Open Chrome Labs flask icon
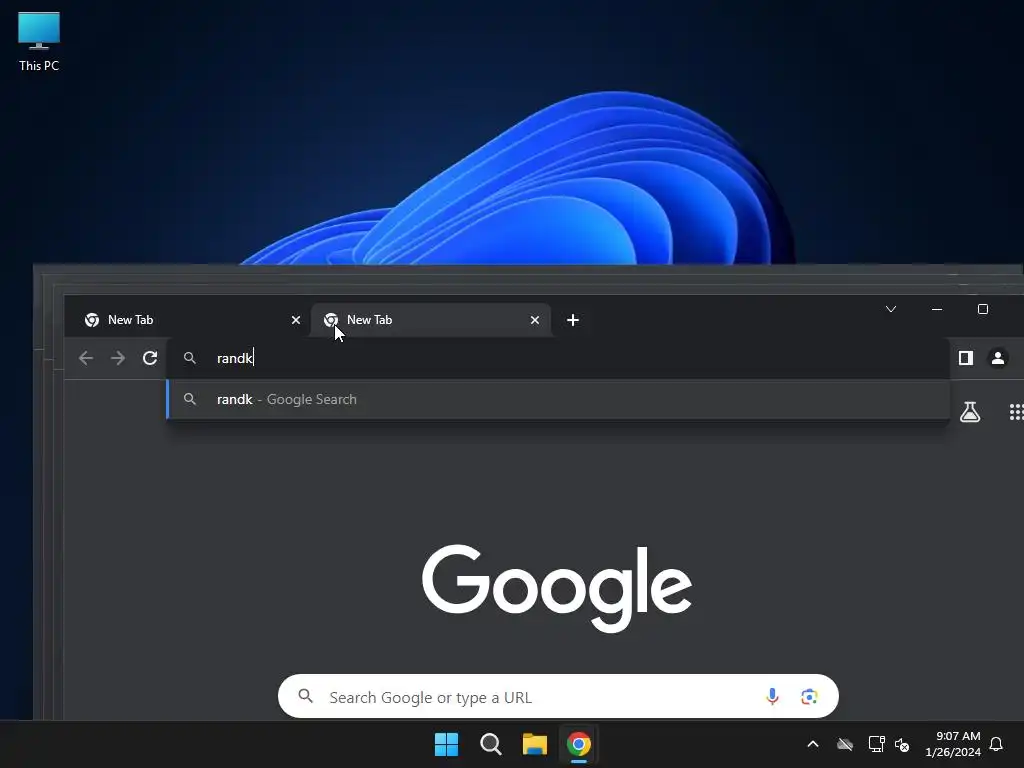The width and height of the screenshot is (1024, 768). point(970,412)
